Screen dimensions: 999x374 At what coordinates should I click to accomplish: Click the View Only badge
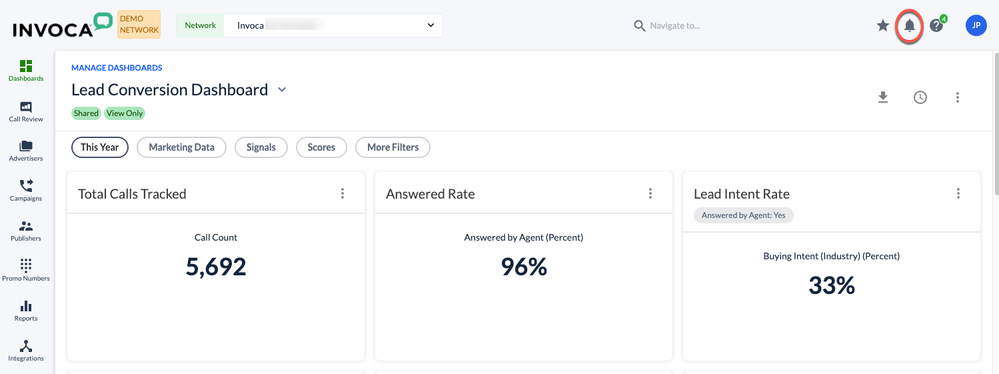coord(125,113)
